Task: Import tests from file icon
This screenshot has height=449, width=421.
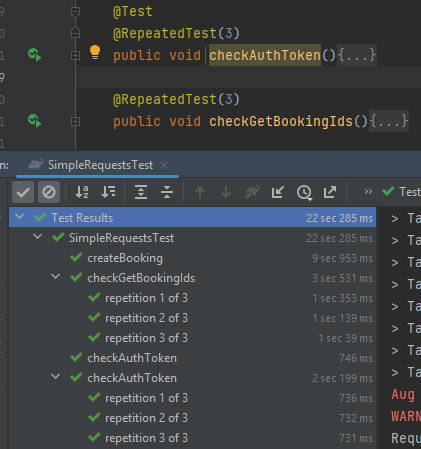Action: [x=278, y=192]
